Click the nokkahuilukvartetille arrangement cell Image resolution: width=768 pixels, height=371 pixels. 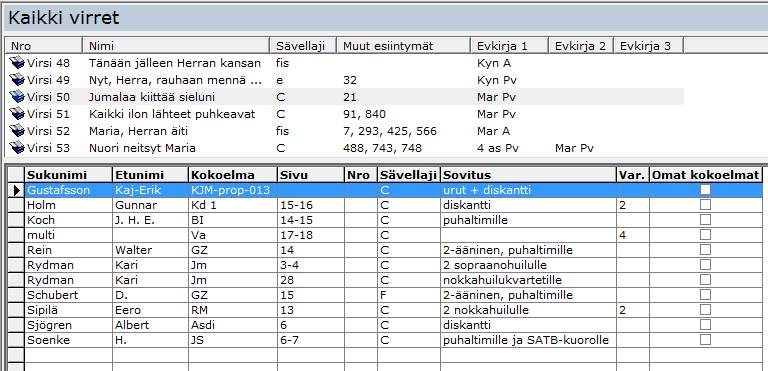[528, 280]
